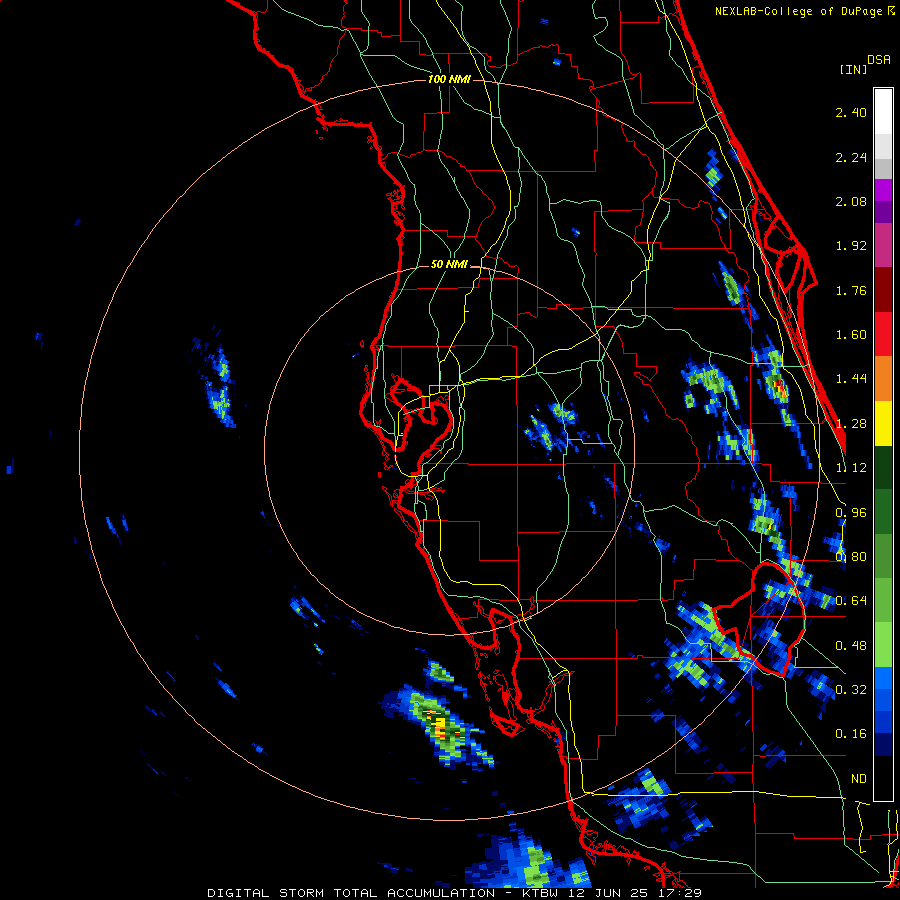Image resolution: width=900 pixels, height=900 pixels.
Task: Click the yellow-red storm core offshore southwest
Action: click(441, 728)
